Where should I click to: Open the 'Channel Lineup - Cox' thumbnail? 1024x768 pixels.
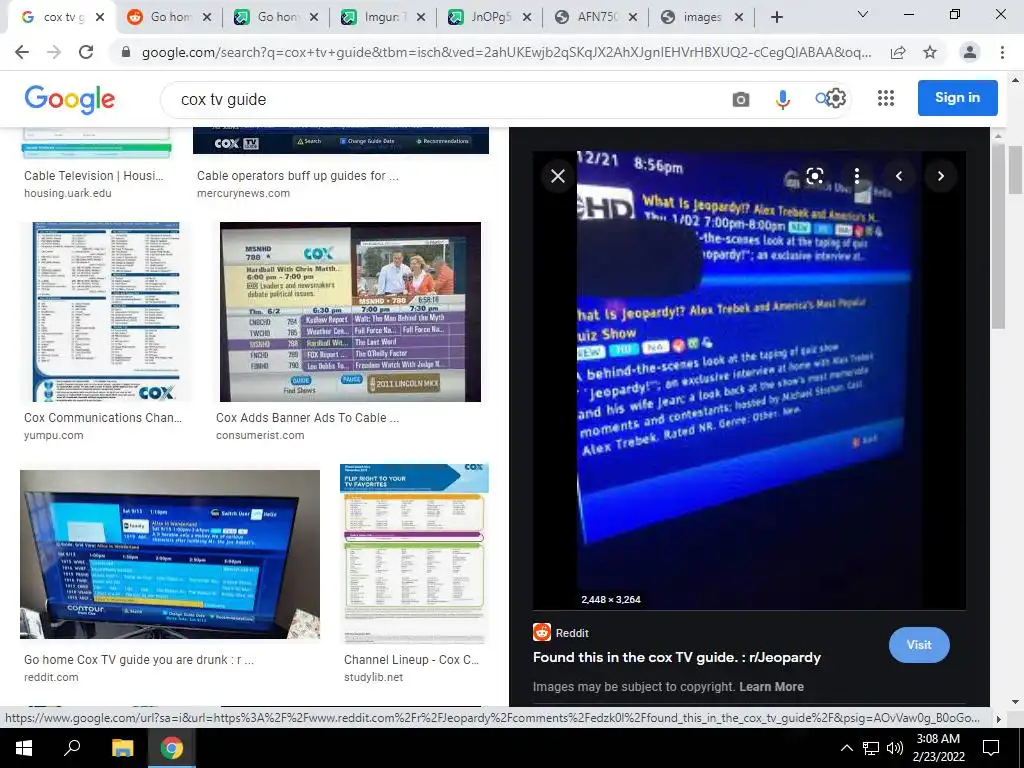pos(414,554)
